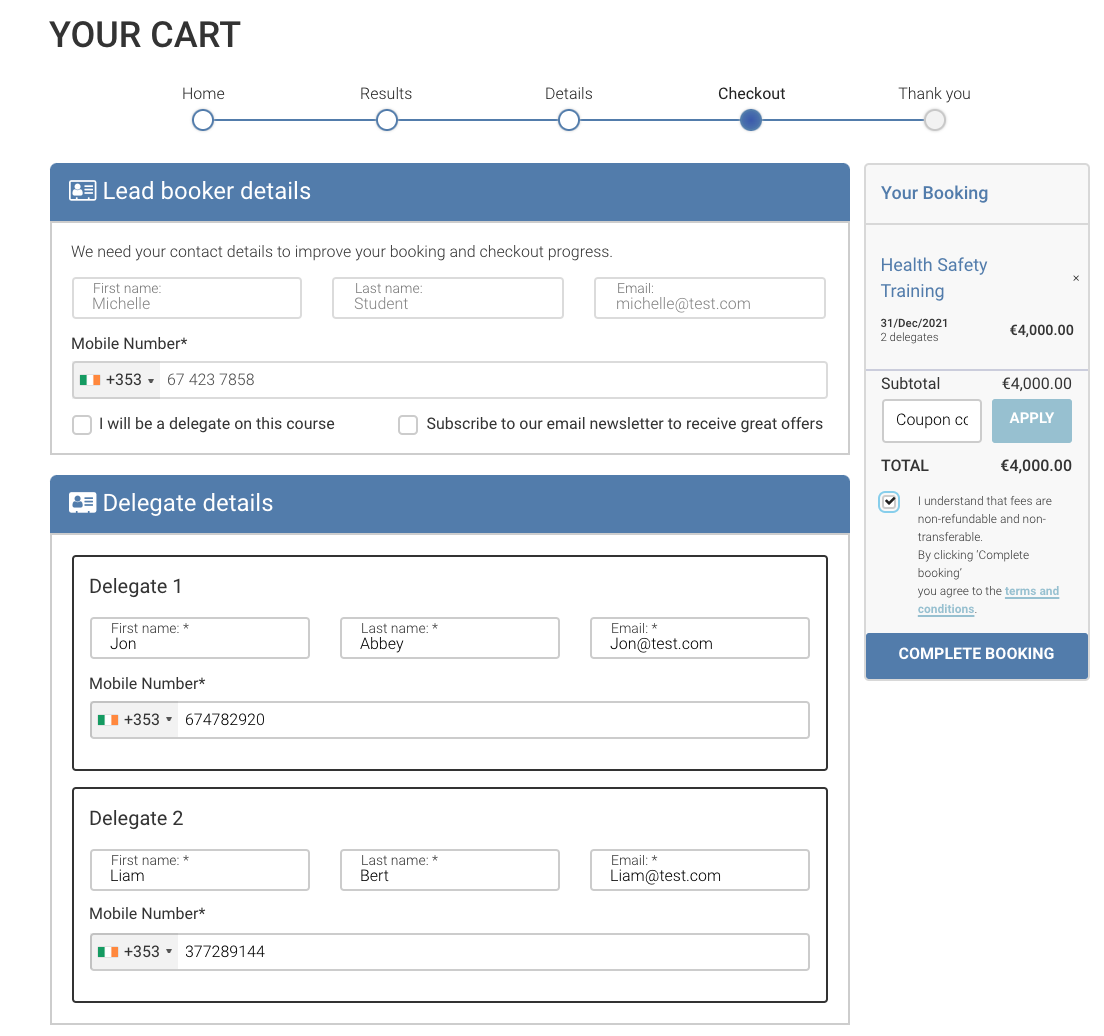Viewport: 1104px width, 1036px height.
Task: Click the Ireland flag in Delegate 2 mobile field
Action: pyautogui.click(x=108, y=952)
